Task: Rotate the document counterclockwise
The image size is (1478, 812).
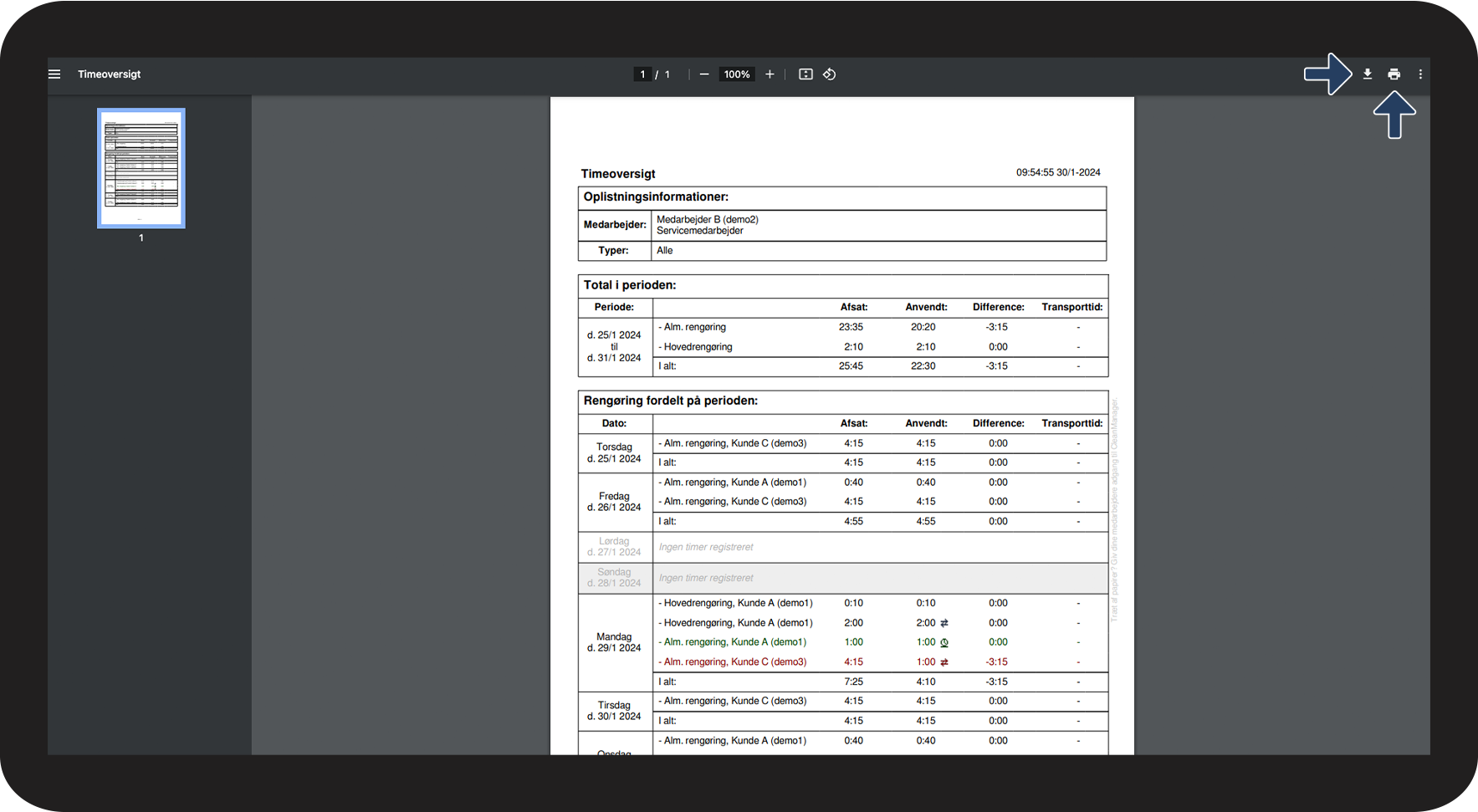Action: coord(829,74)
